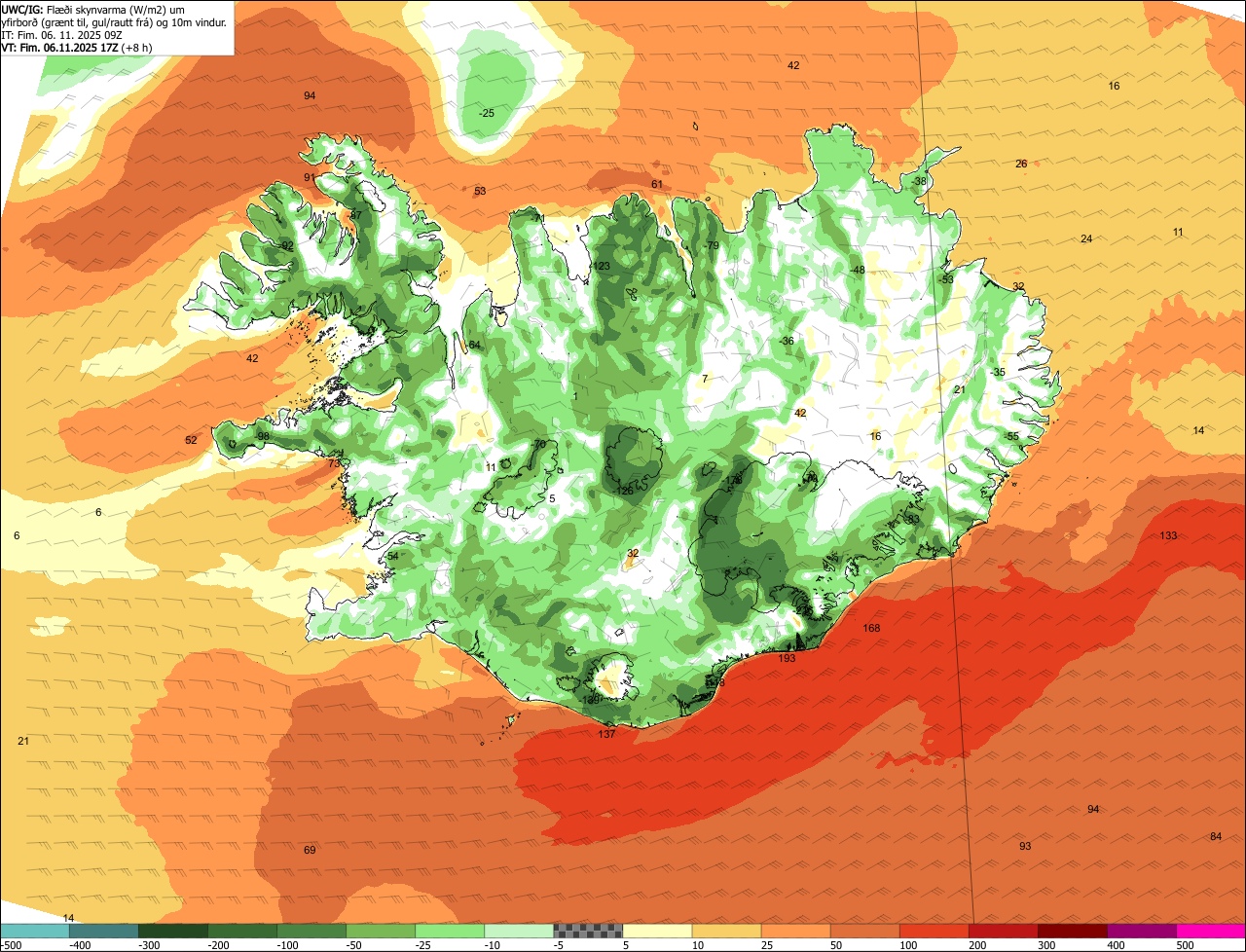Screen dimensions: 1246x952
Task: Click the '168' value off the southeast coast
Action: click(x=871, y=629)
